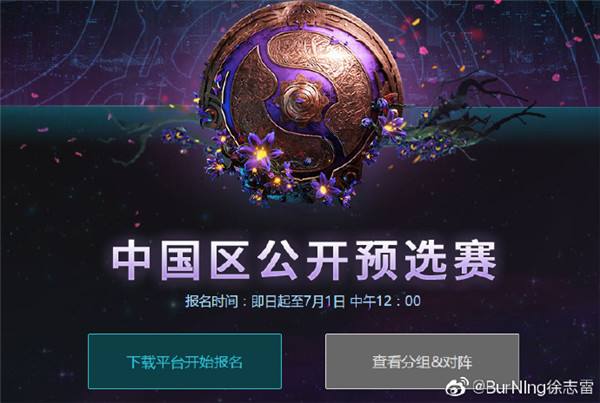Click the purple flower cluster on shield's right edge
The height and width of the screenshot is (403, 600).
[x=386, y=121]
